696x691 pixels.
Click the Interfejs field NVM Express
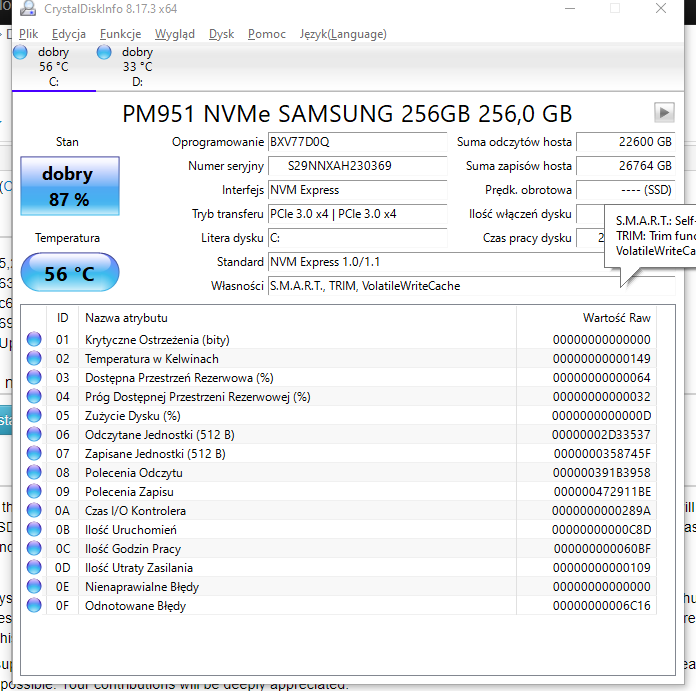pyautogui.click(x=357, y=190)
